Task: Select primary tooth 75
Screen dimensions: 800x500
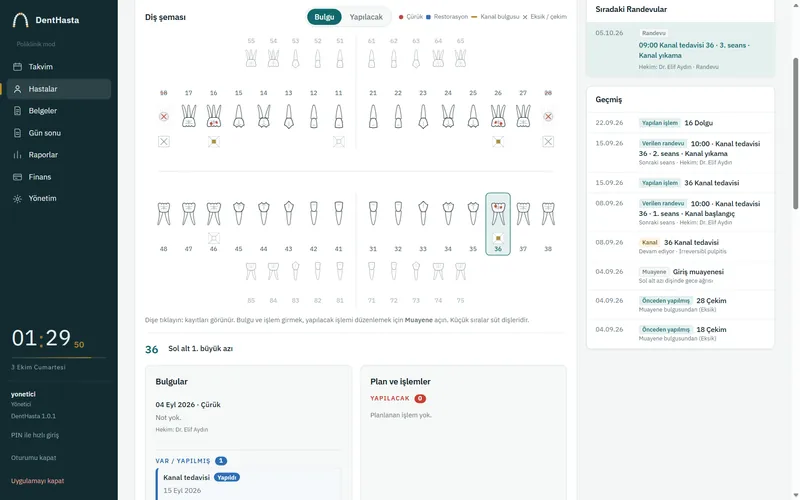Action: pos(460,271)
